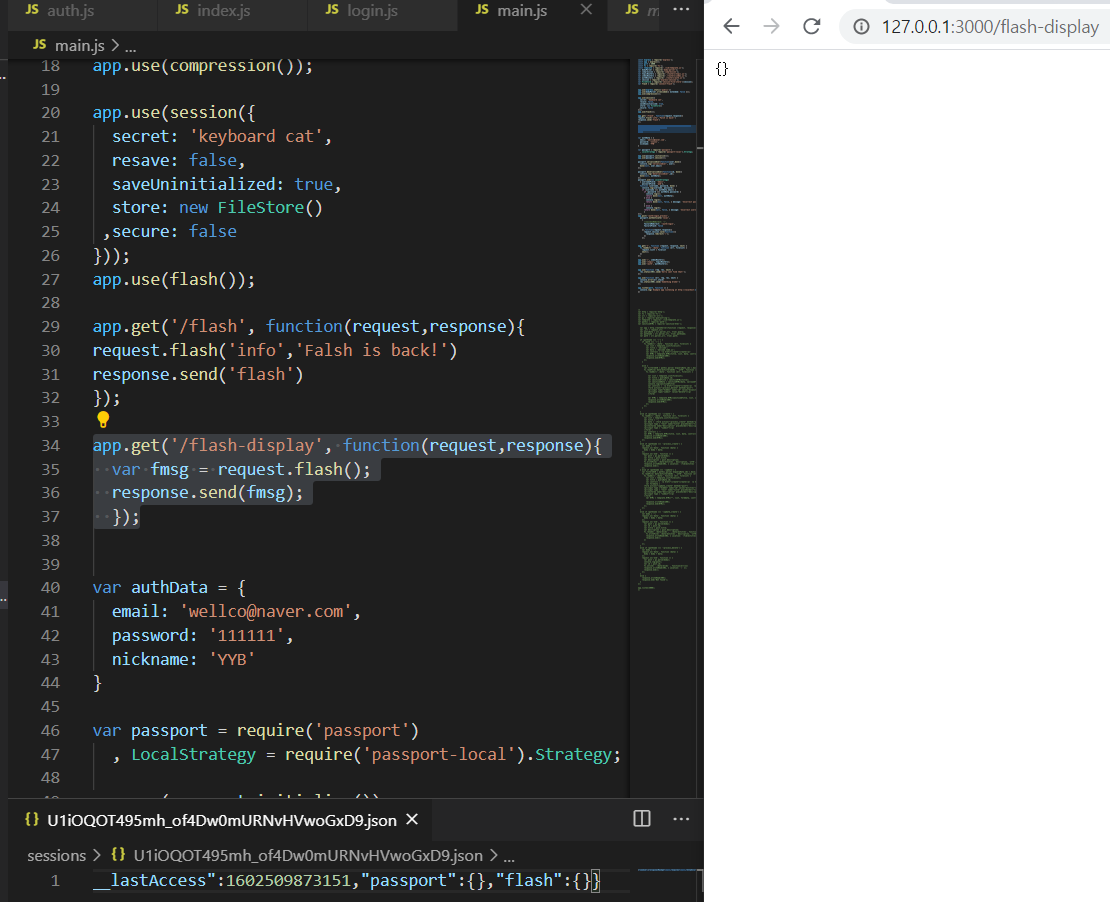The height and width of the screenshot is (902, 1110).
Task: Click the fmsg variable on line 35
Action: point(169,469)
